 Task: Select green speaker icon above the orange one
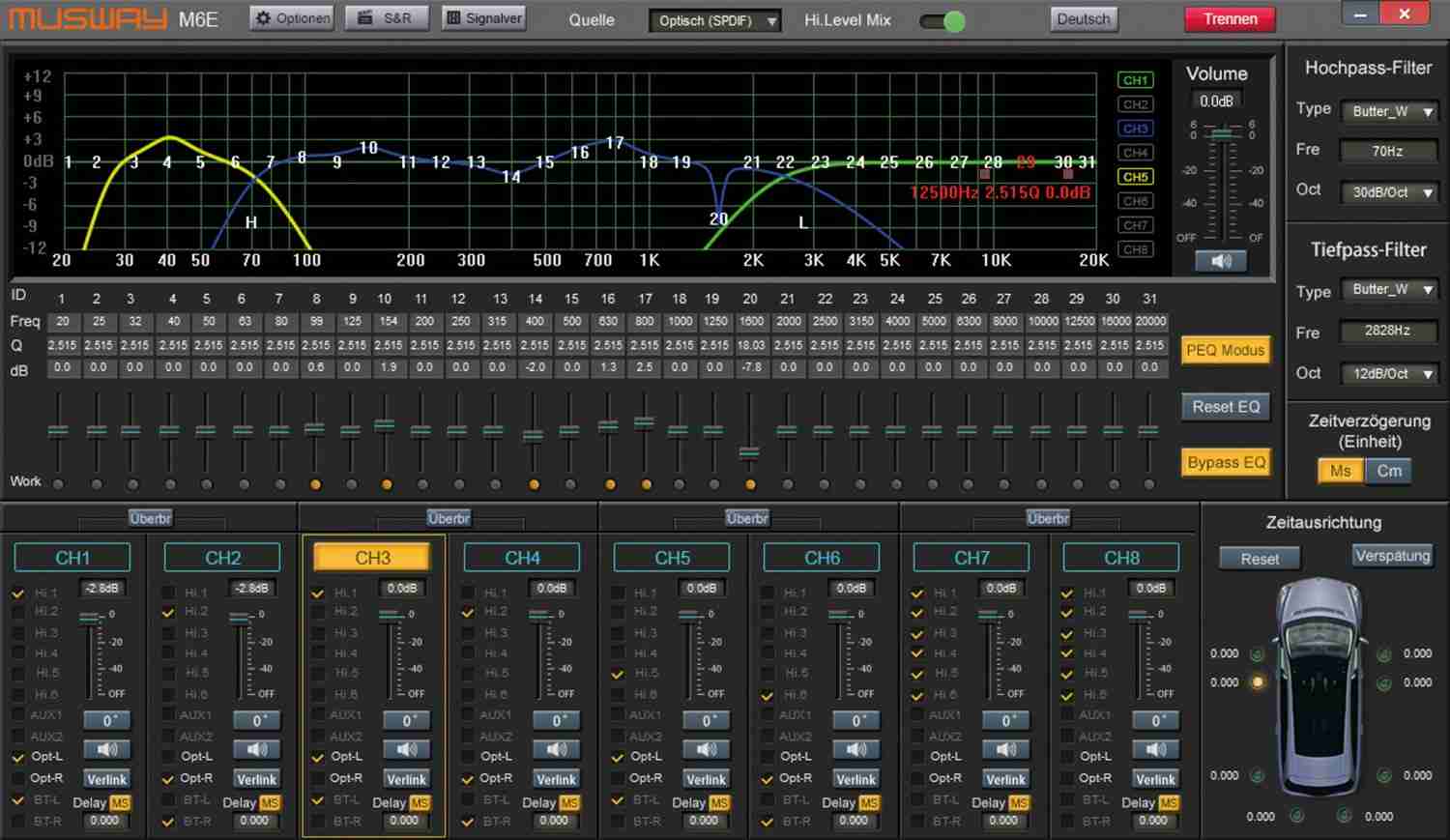(x=1257, y=654)
